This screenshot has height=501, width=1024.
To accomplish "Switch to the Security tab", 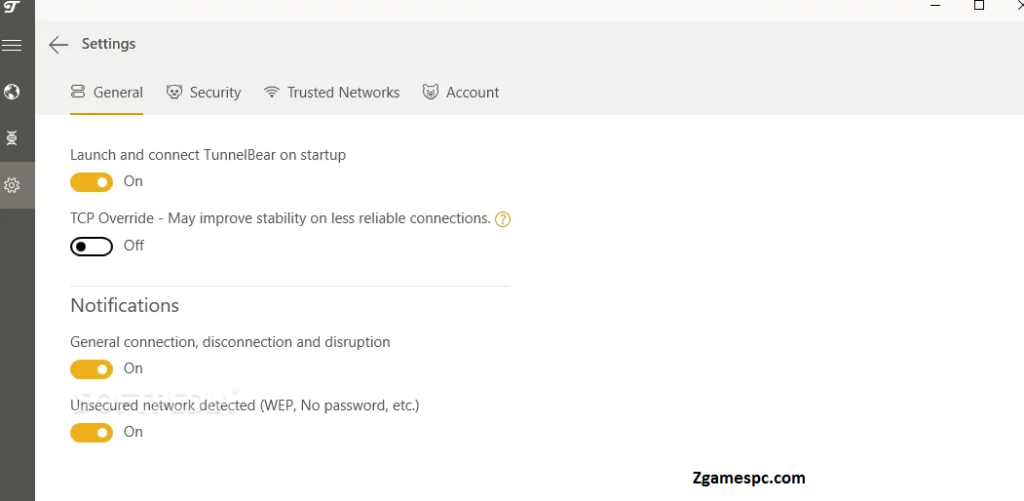I will pos(203,93).
